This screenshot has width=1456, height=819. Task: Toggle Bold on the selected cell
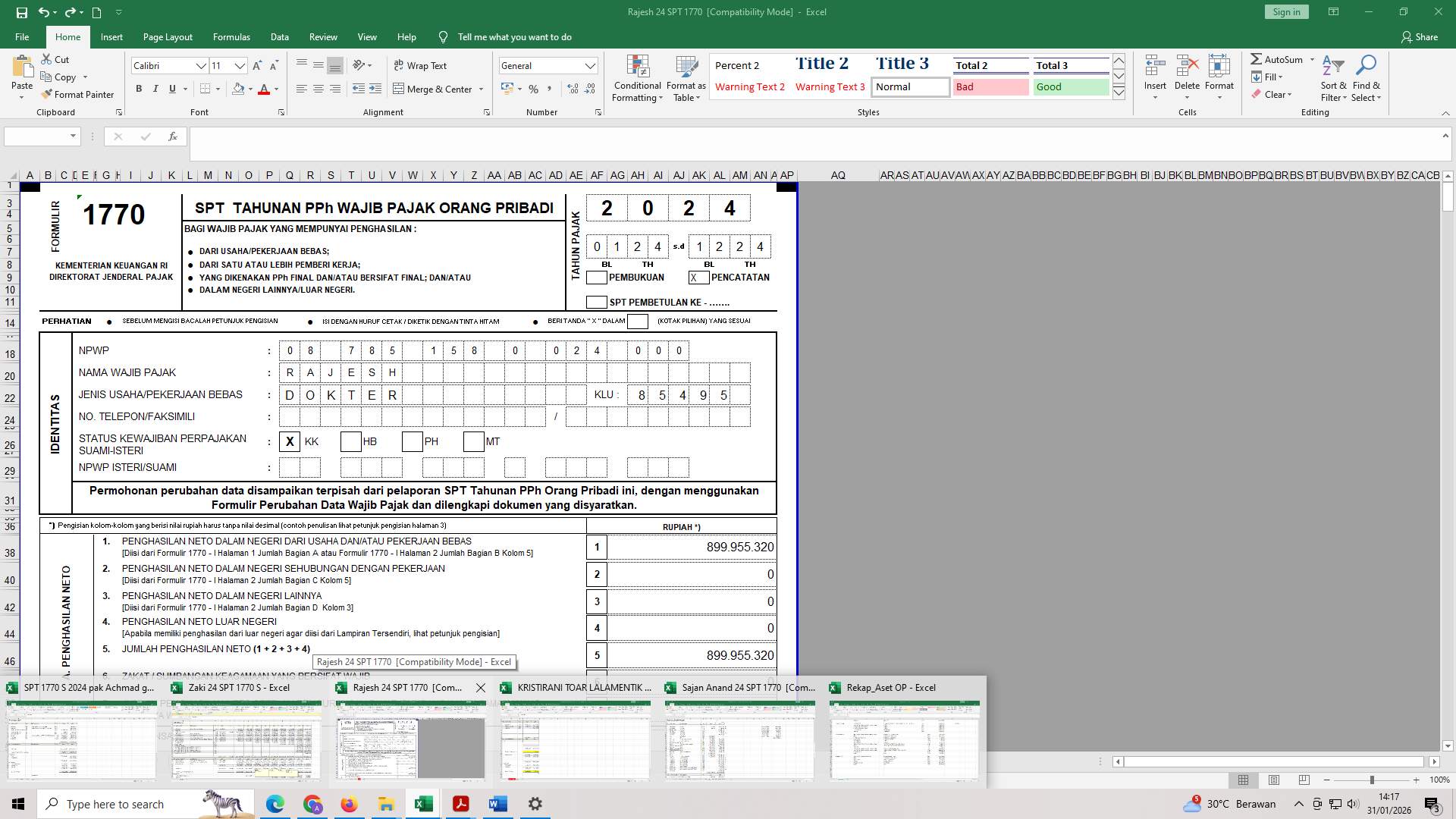[x=139, y=89]
